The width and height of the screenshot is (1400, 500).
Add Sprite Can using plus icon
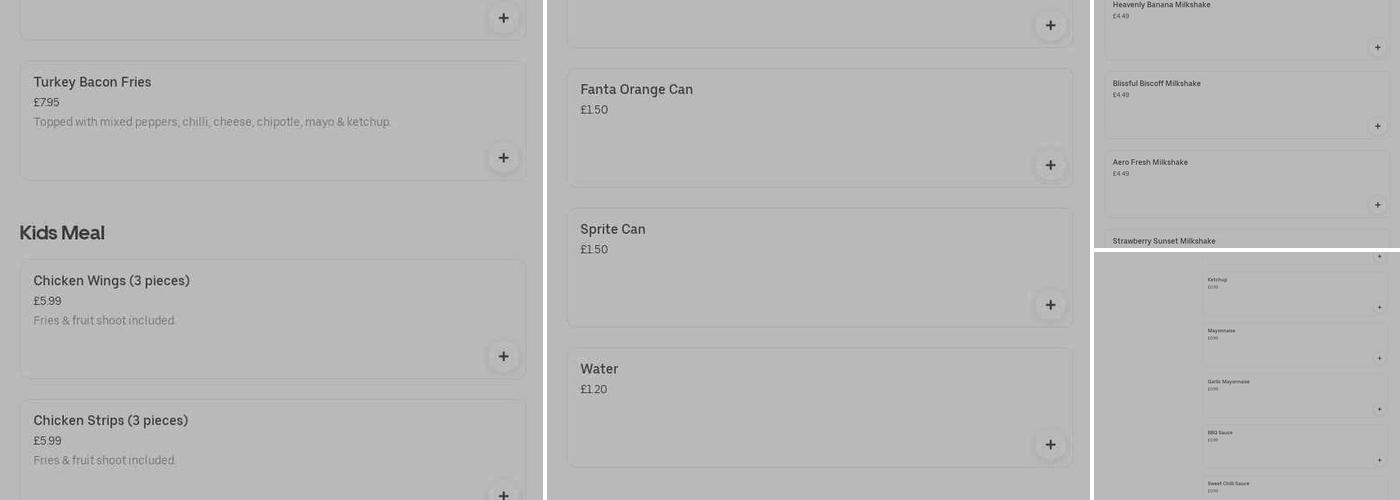point(1050,305)
